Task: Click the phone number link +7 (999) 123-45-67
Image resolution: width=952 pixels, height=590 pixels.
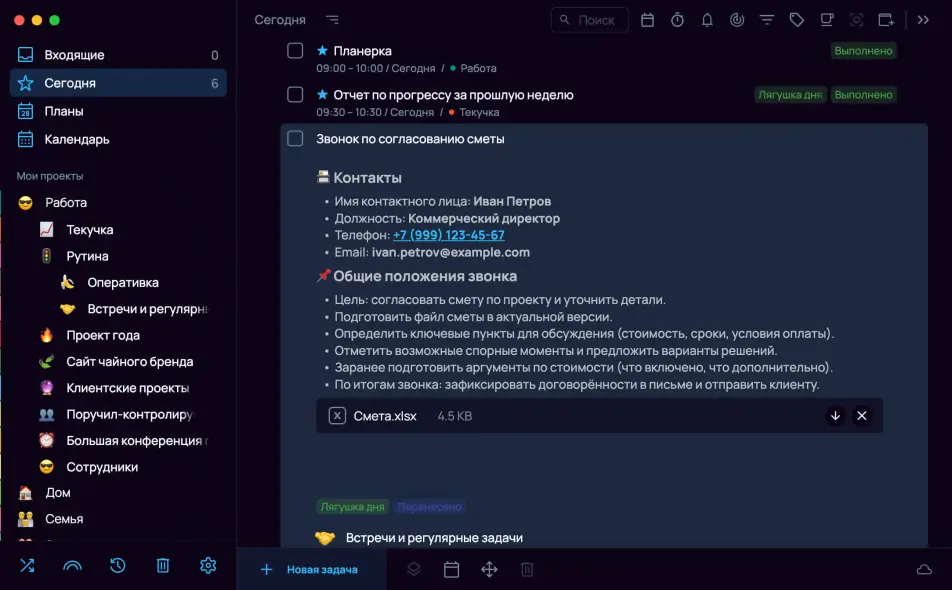Action: [448, 235]
